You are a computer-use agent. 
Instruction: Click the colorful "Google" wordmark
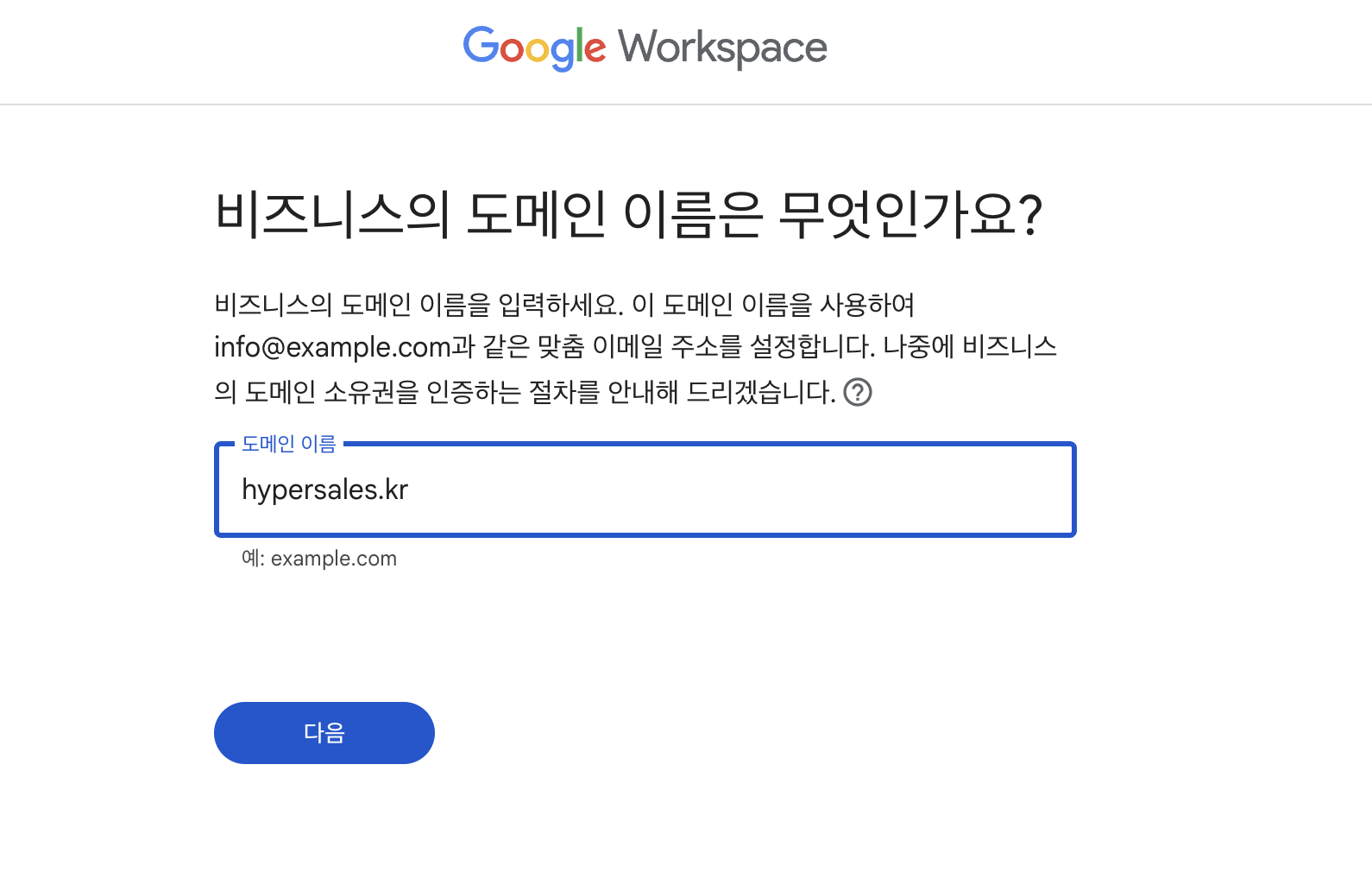click(x=534, y=47)
